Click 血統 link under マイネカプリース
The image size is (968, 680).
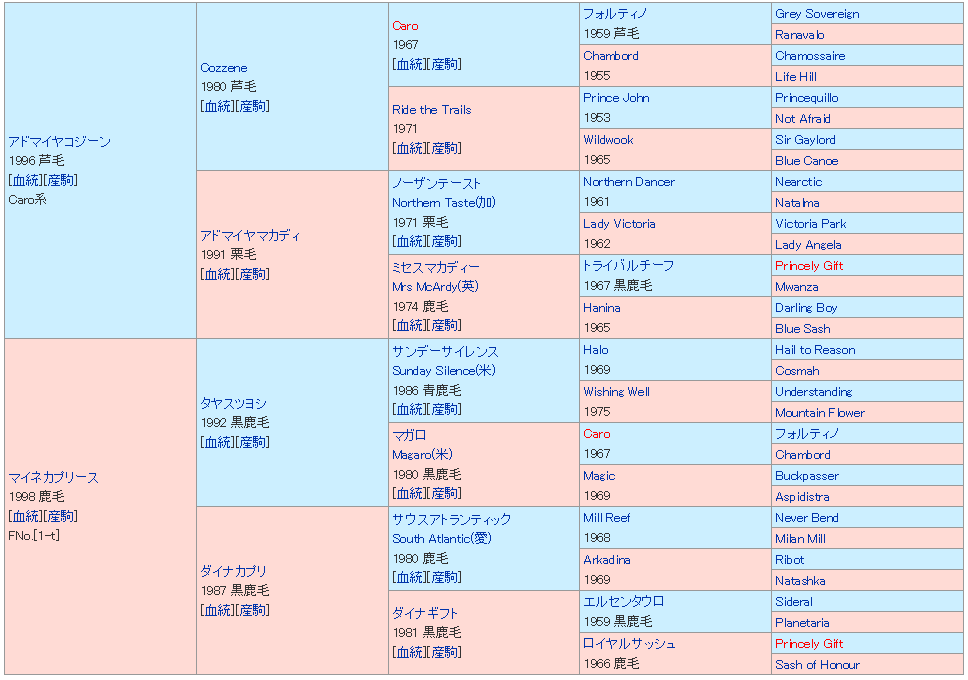tap(25, 516)
